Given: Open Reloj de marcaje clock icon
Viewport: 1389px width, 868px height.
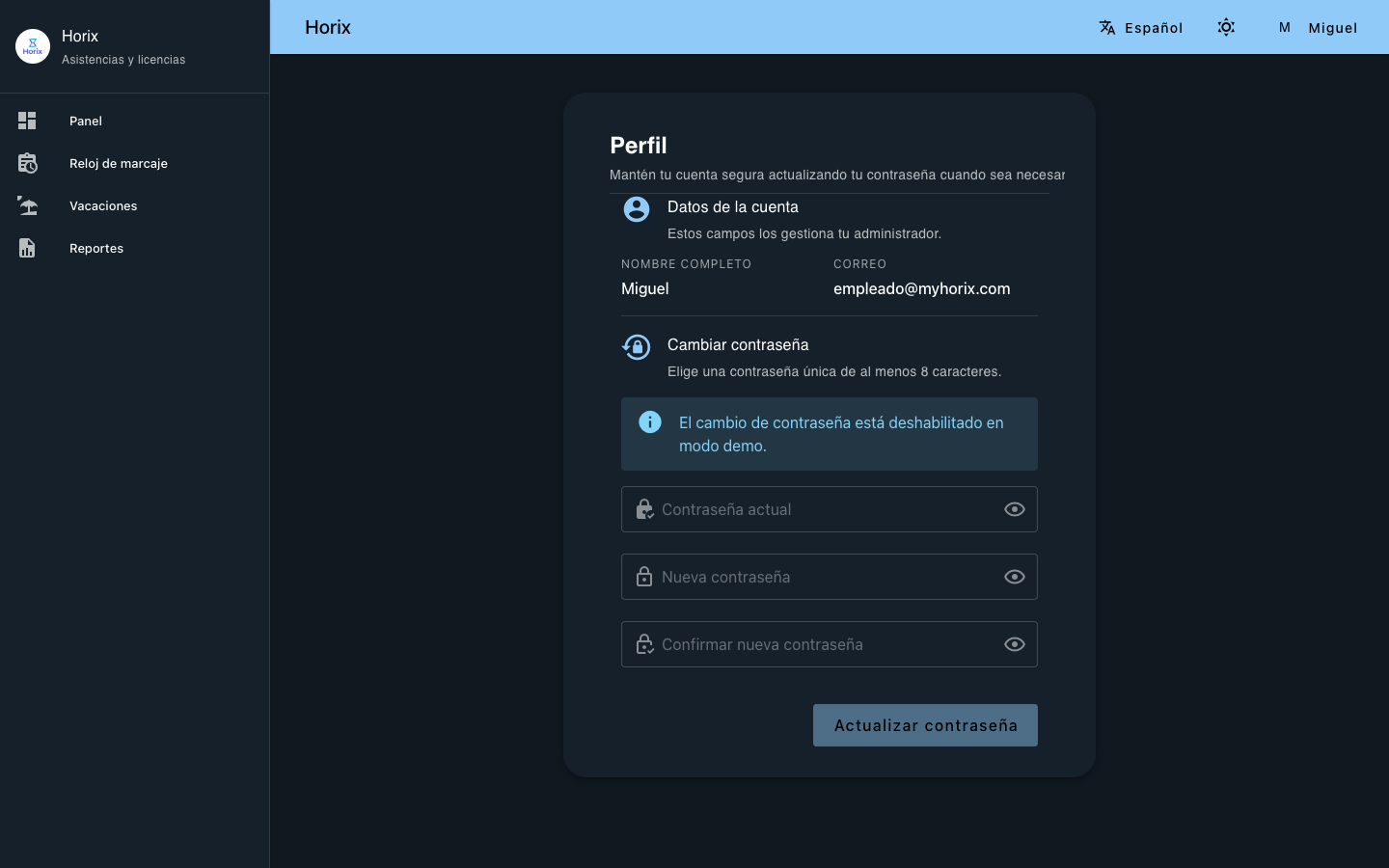Looking at the screenshot, I should click(x=27, y=163).
